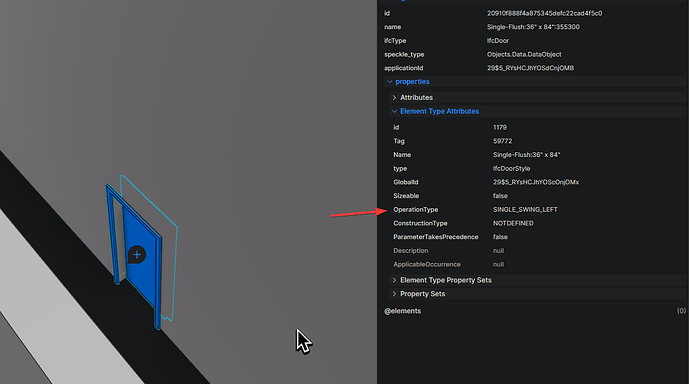The width and height of the screenshot is (689, 384).
Task: Click the type IfcDoorStyle value
Action: pos(511,169)
